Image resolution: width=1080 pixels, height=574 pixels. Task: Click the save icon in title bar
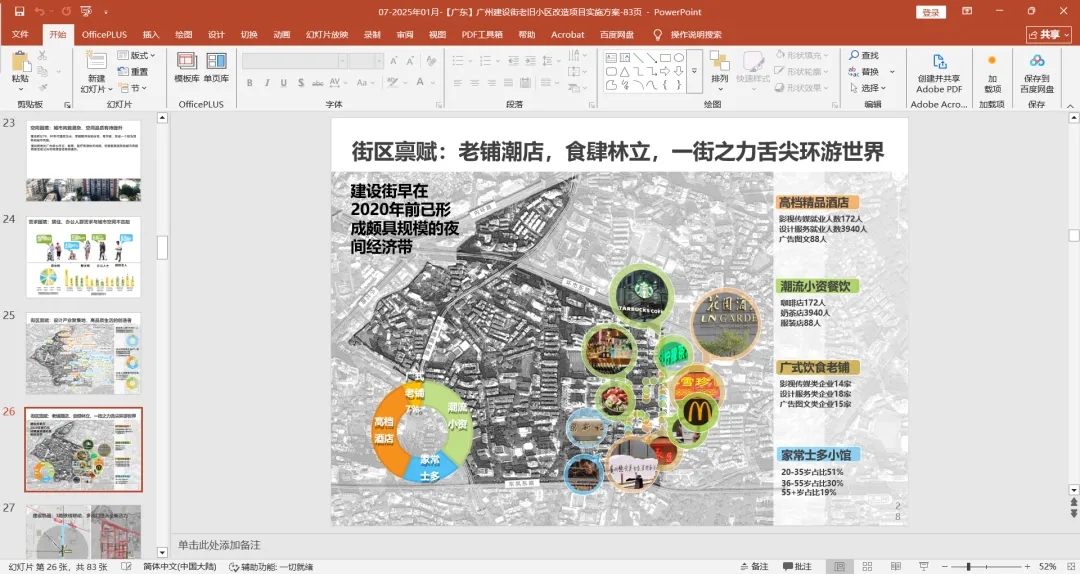point(19,12)
